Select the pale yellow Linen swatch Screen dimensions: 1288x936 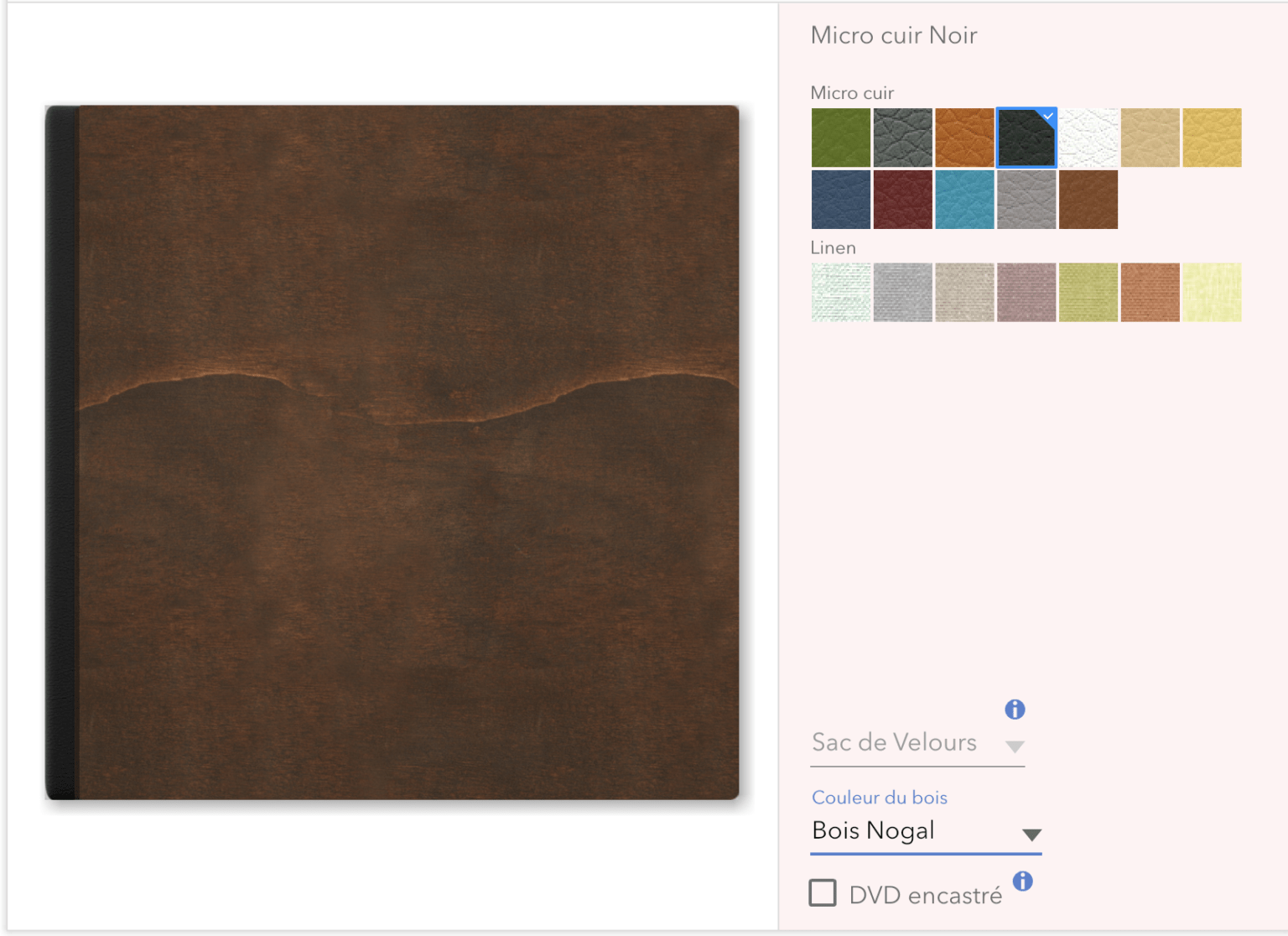(x=1213, y=293)
